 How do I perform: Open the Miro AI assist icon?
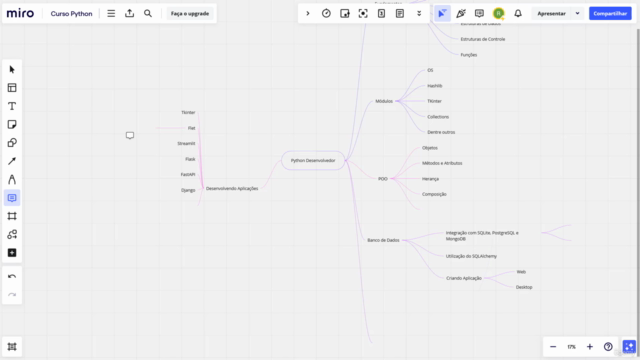pos(629,347)
